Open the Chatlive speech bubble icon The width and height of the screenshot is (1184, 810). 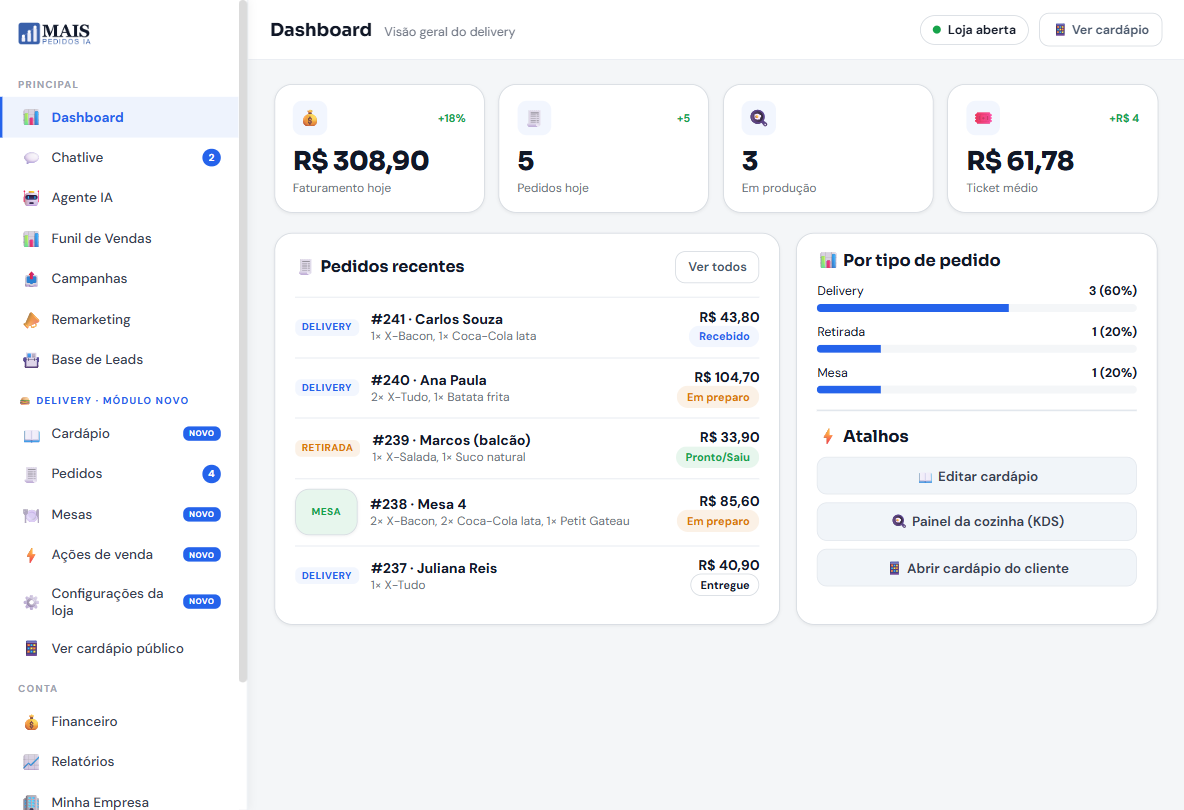click(x=31, y=158)
